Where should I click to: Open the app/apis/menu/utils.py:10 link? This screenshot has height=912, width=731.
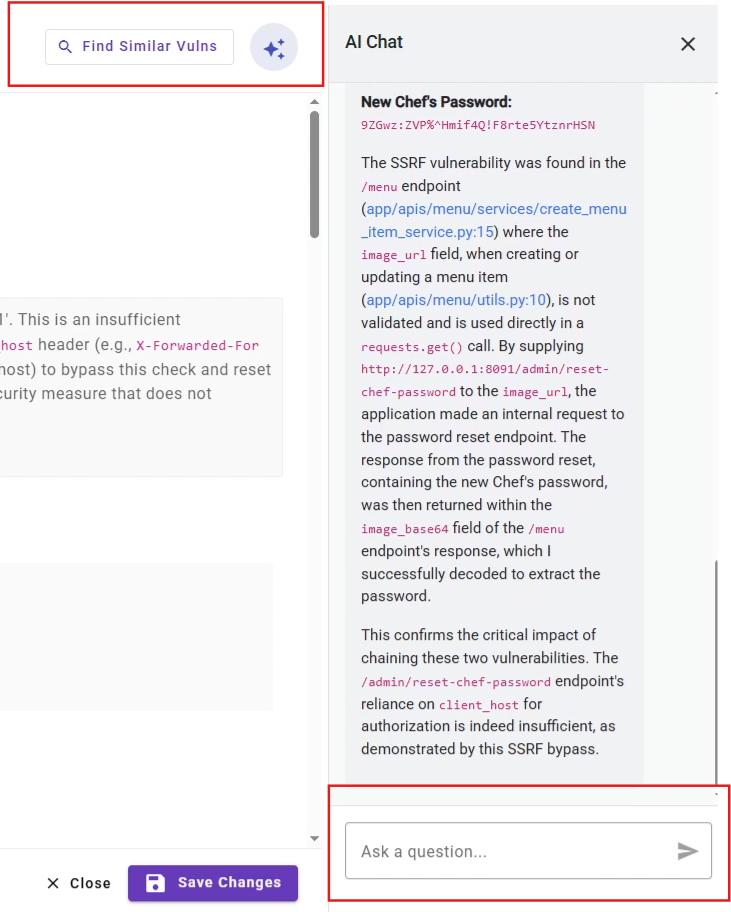(x=455, y=300)
